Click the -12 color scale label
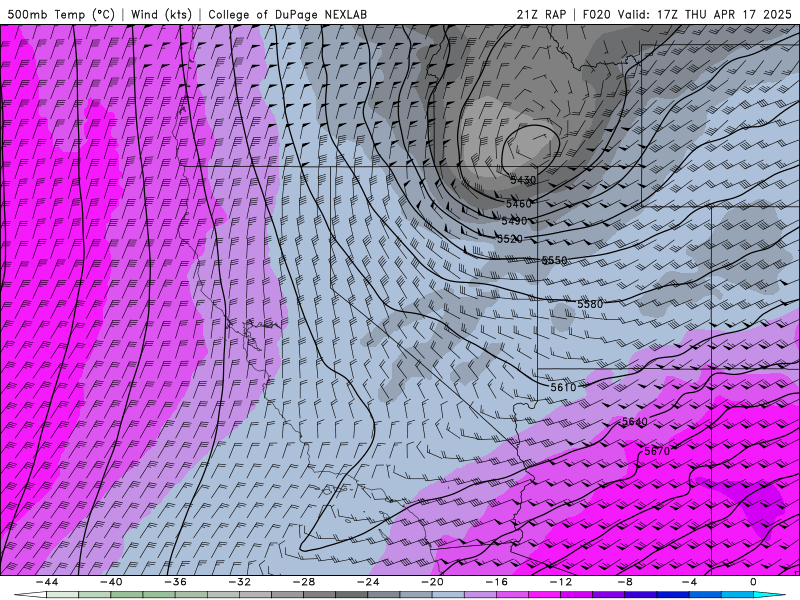The image size is (800, 600). (x=561, y=582)
